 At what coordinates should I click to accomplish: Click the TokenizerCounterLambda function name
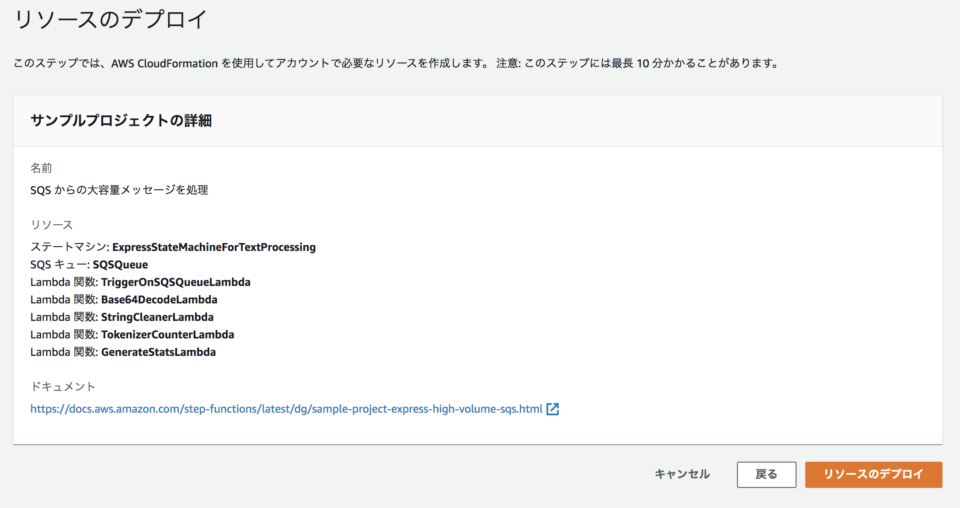click(x=168, y=335)
